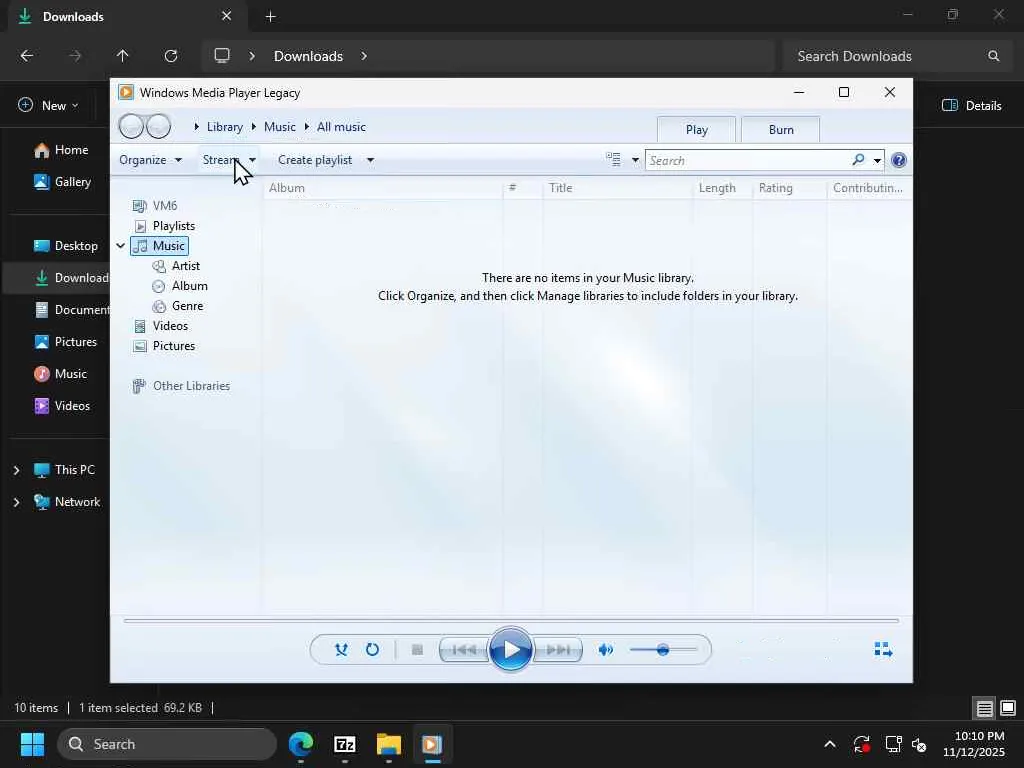Open Gallery in Explorer sidebar

(63, 182)
